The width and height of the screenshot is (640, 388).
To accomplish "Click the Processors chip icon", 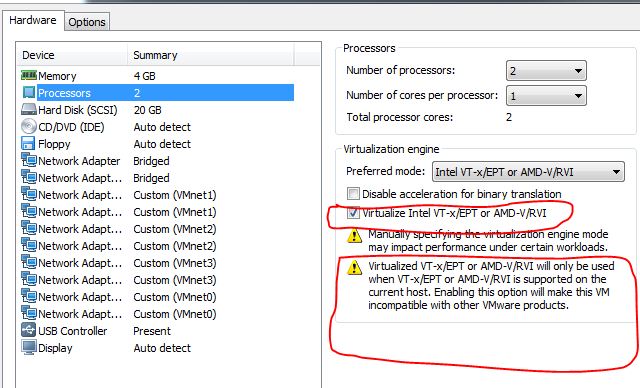I will (x=29, y=93).
